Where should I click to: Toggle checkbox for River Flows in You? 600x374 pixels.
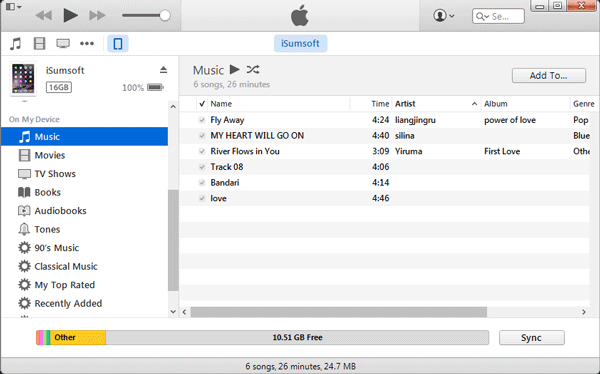(x=202, y=151)
